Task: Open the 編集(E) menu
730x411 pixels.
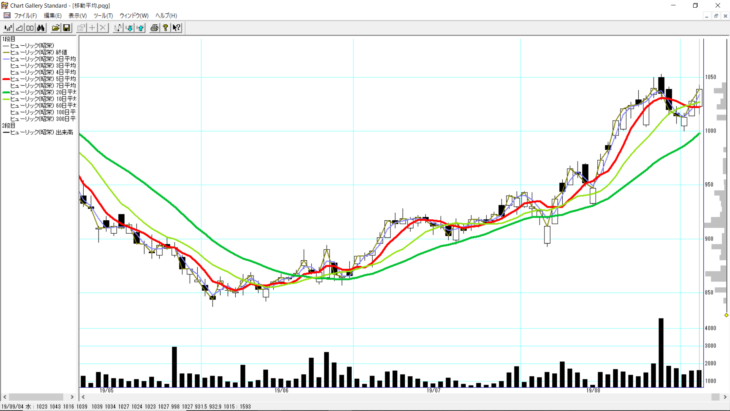Action: point(52,16)
